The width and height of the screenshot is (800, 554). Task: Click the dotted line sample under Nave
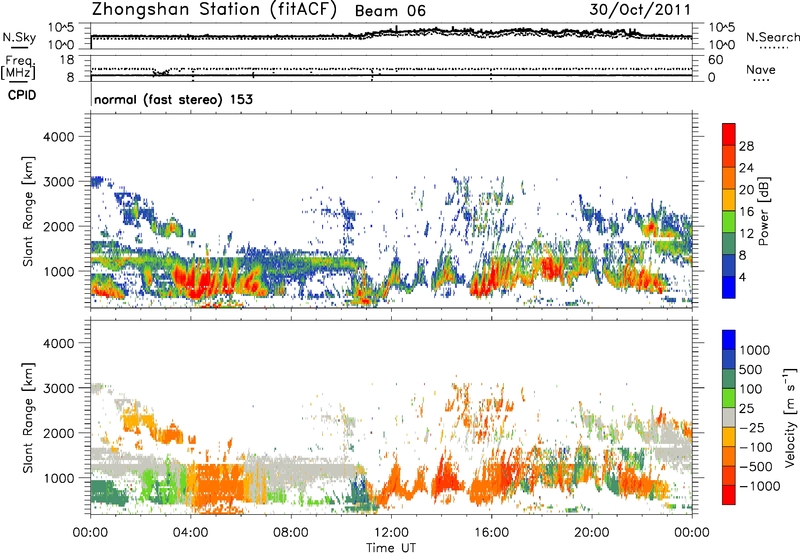point(761,81)
